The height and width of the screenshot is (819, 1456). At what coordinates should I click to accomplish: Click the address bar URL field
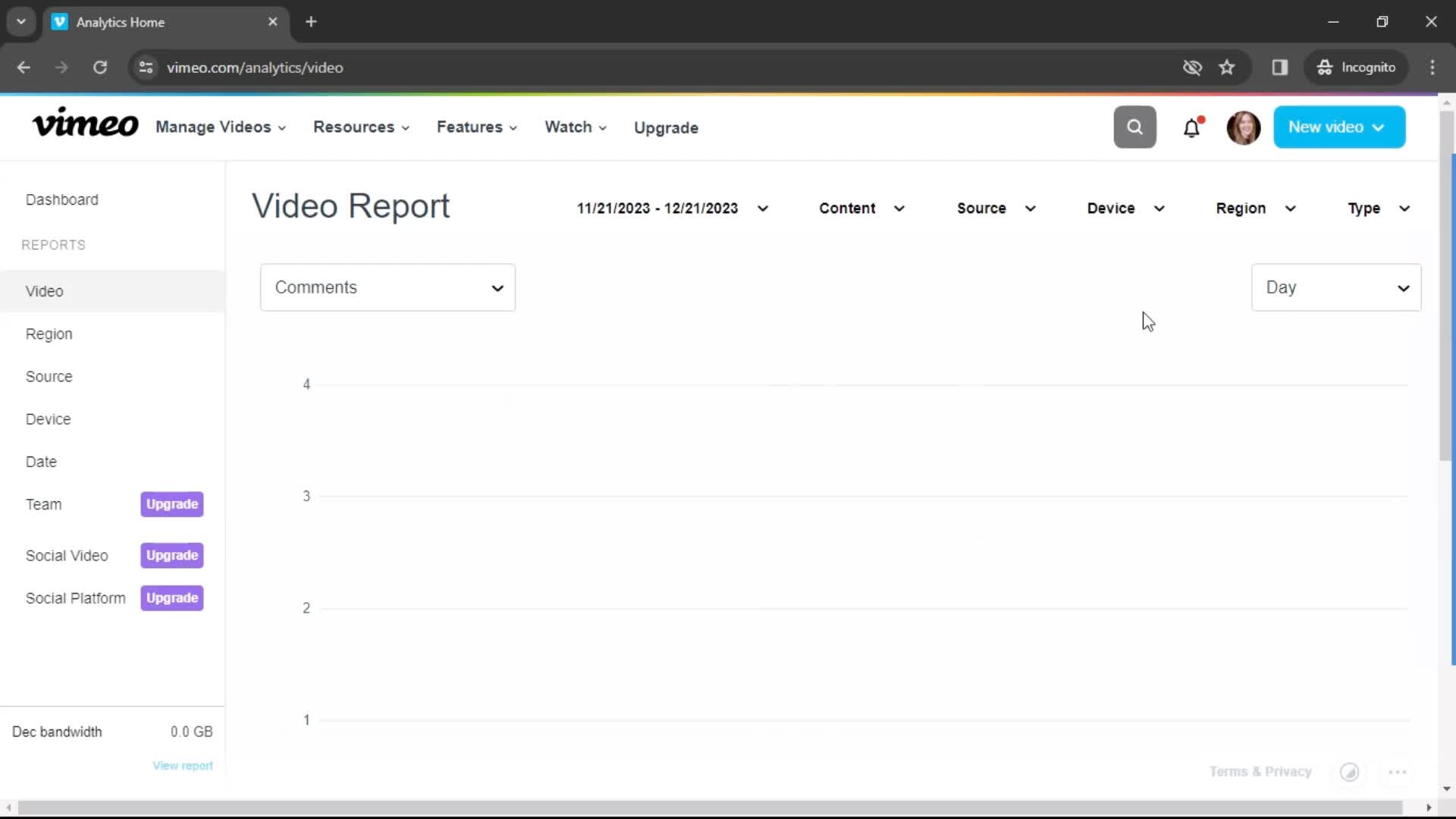[652, 67]
